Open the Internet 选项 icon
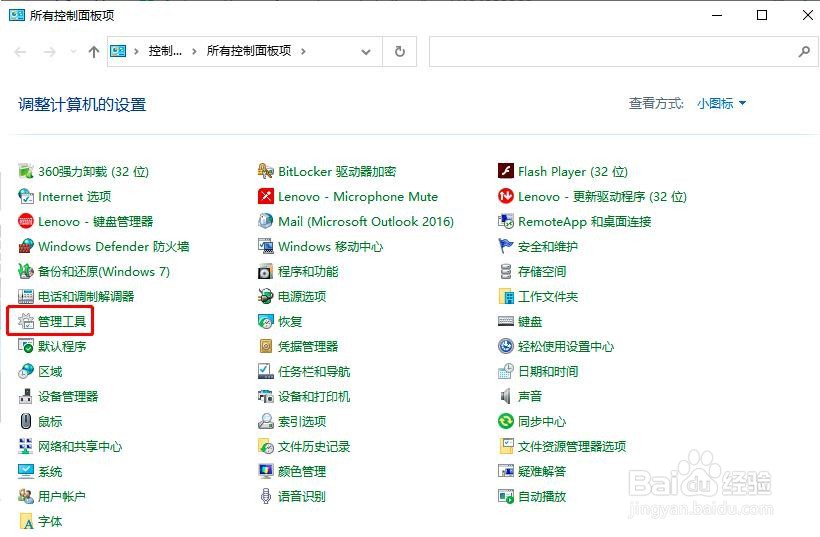This screenshot has height=537, width=820. pyautogui.click(x=26, y=196)
